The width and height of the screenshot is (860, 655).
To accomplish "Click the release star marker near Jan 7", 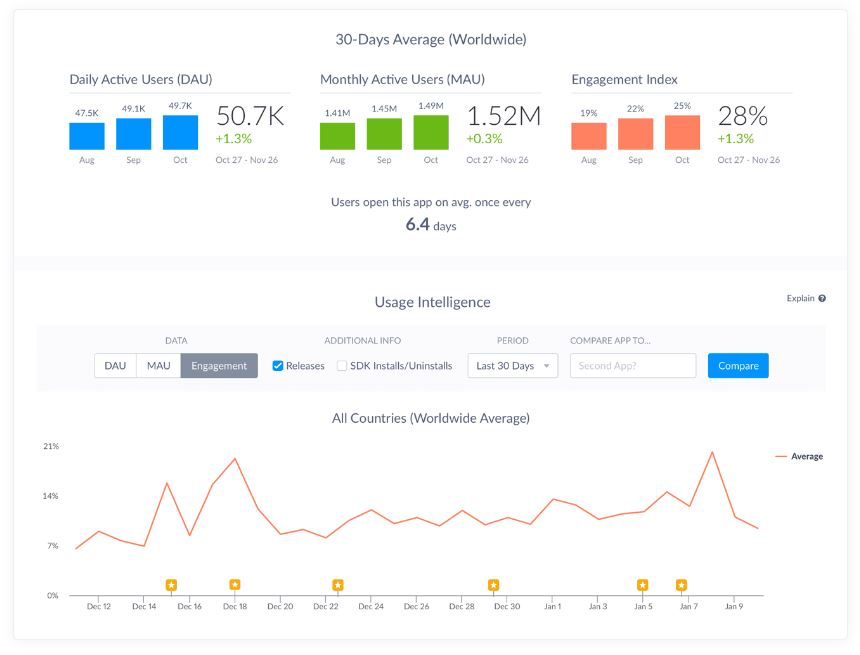I will [x=681, y=583].
